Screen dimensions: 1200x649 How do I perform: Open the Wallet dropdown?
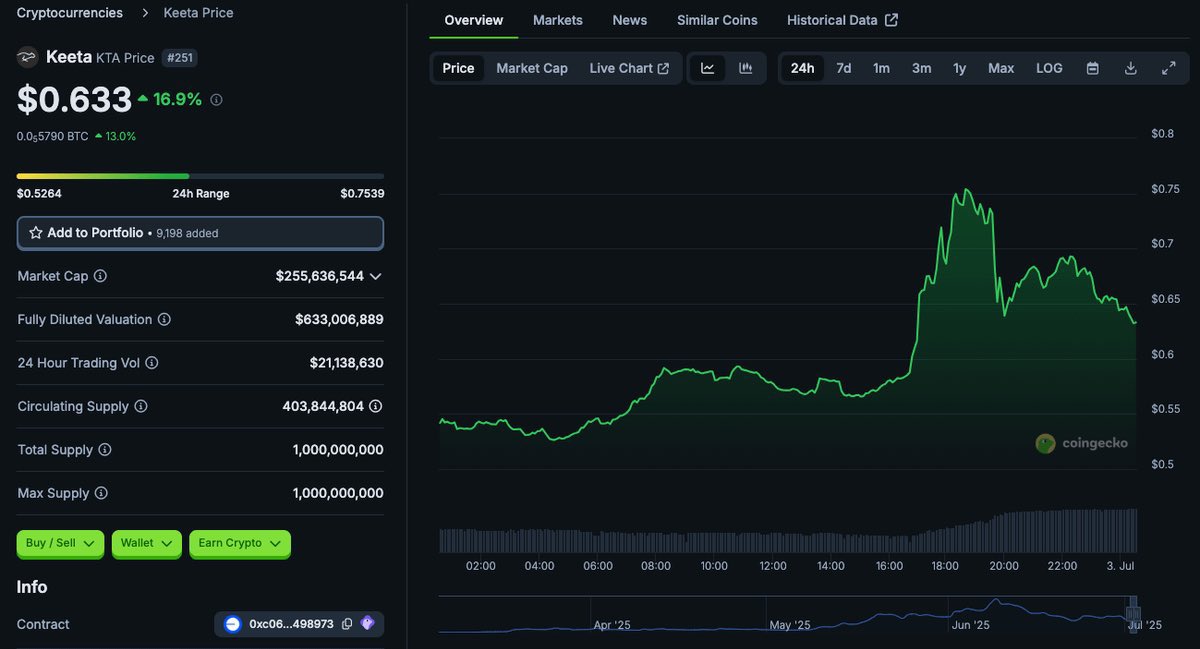click(146, 543)
